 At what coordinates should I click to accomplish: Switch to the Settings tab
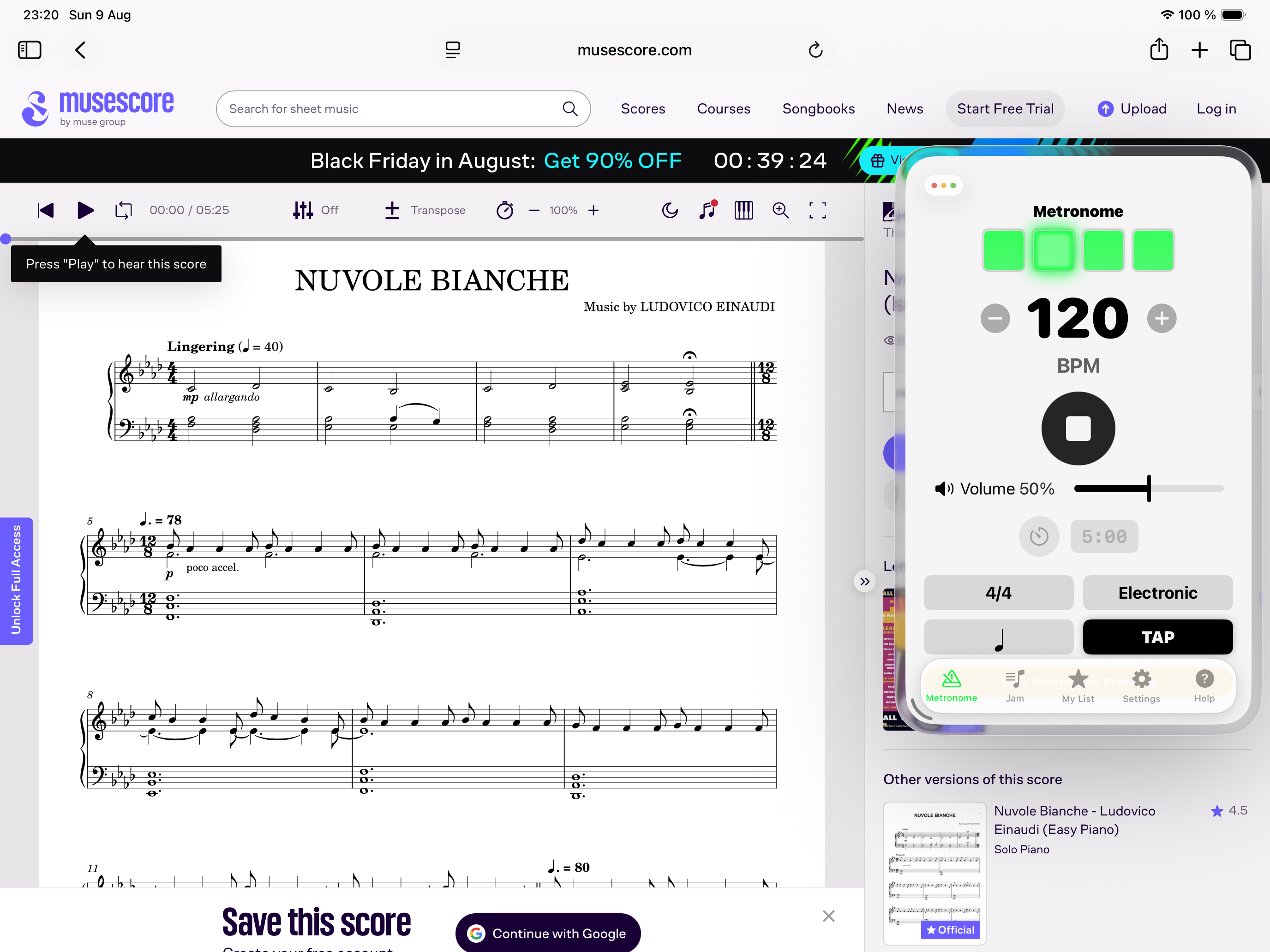tap(1141, 686)
